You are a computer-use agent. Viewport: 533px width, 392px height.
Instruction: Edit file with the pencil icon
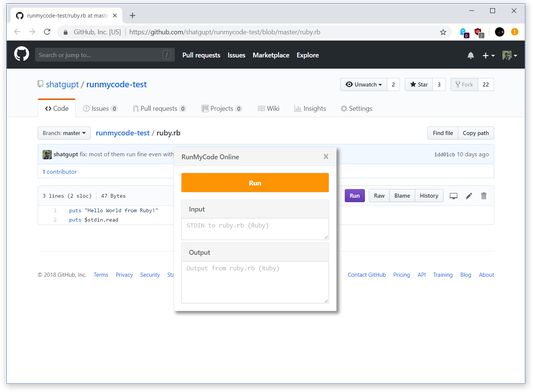(469, 196)
